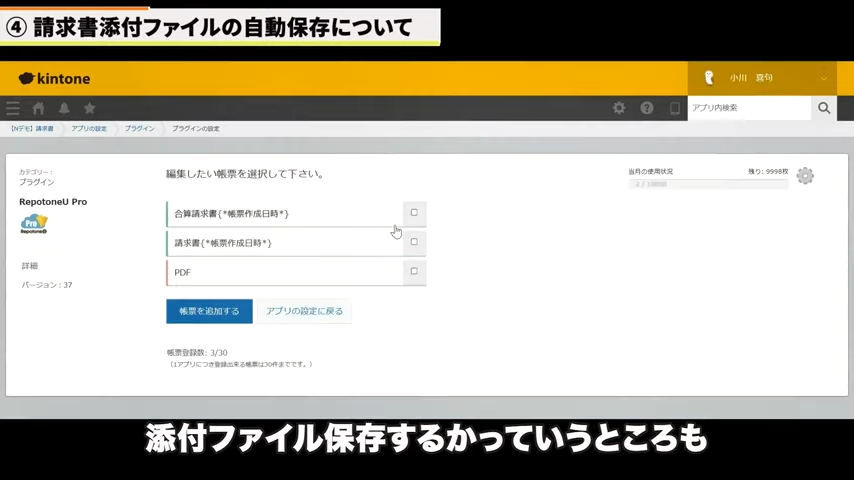This screenshot has width=854, height=480.
Task: Click 残り: 9998枚 usage text
Action: coord(768,171)
